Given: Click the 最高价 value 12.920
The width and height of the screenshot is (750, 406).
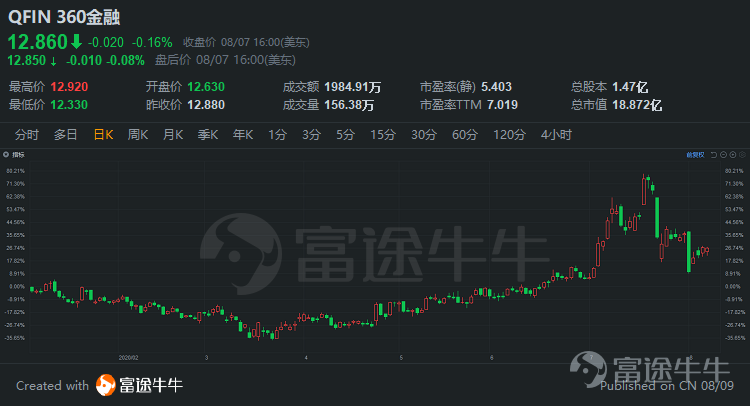Looking at the screenshot, I should [x=69, y=87].
